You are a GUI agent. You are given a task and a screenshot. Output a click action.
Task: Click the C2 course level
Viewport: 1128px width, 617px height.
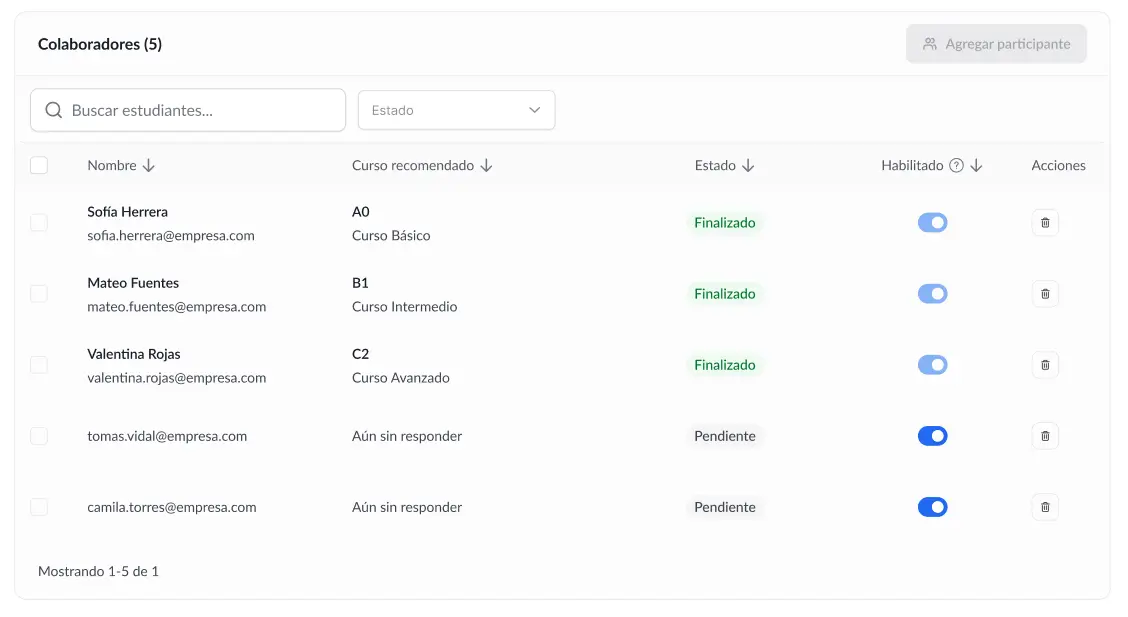[x=360, y=355]
